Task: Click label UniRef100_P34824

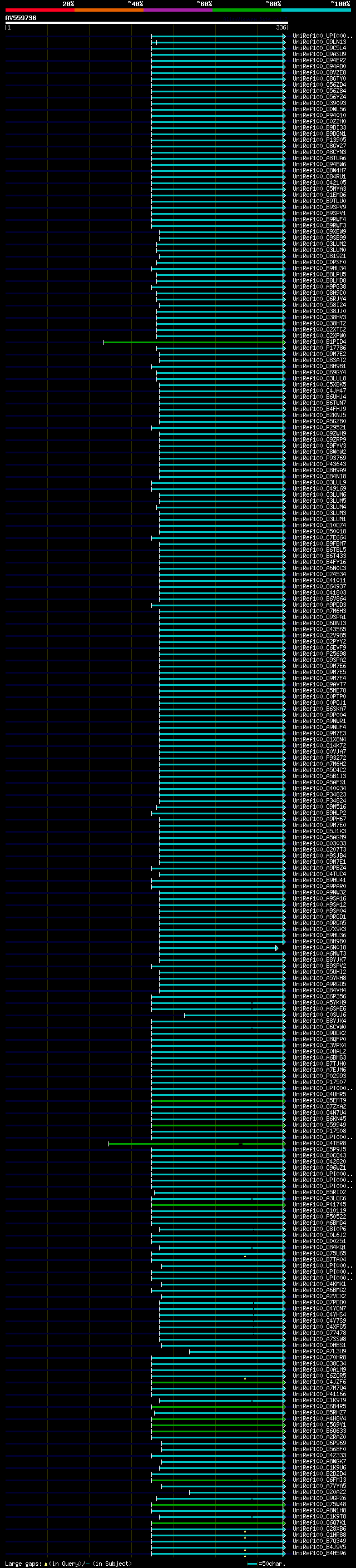Action: click(x=319, y=800)
